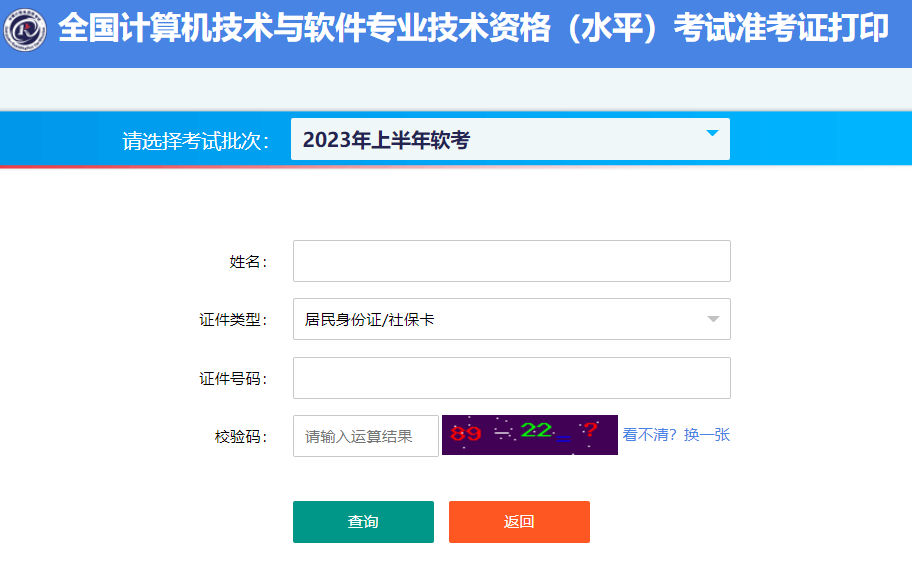Click the 请选择考试批次 label text
Screen dimensions: 912x570
click(195, 141)
